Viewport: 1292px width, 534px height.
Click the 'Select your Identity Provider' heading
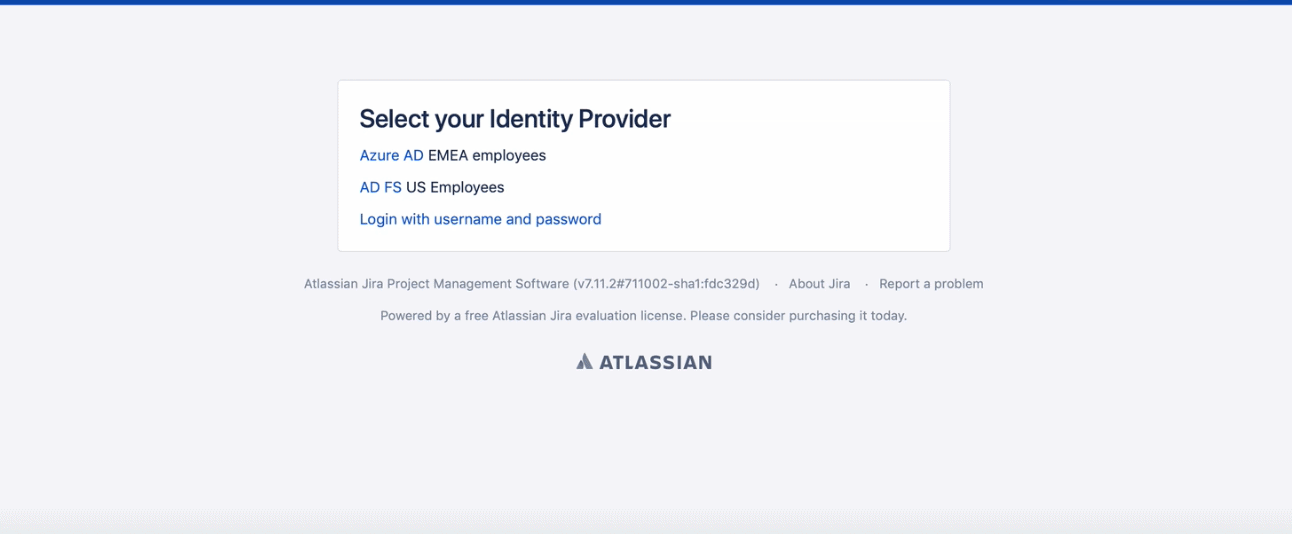[x=515, y=119]
